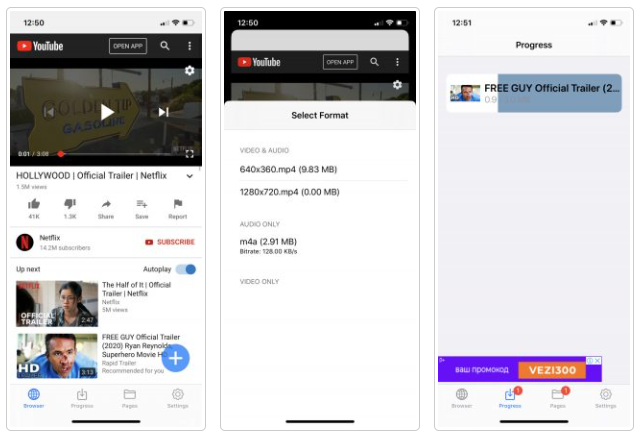Screen dimensions: 640x440
Task: Switch to Pages tab in left screen
Action: pos(130,398)
